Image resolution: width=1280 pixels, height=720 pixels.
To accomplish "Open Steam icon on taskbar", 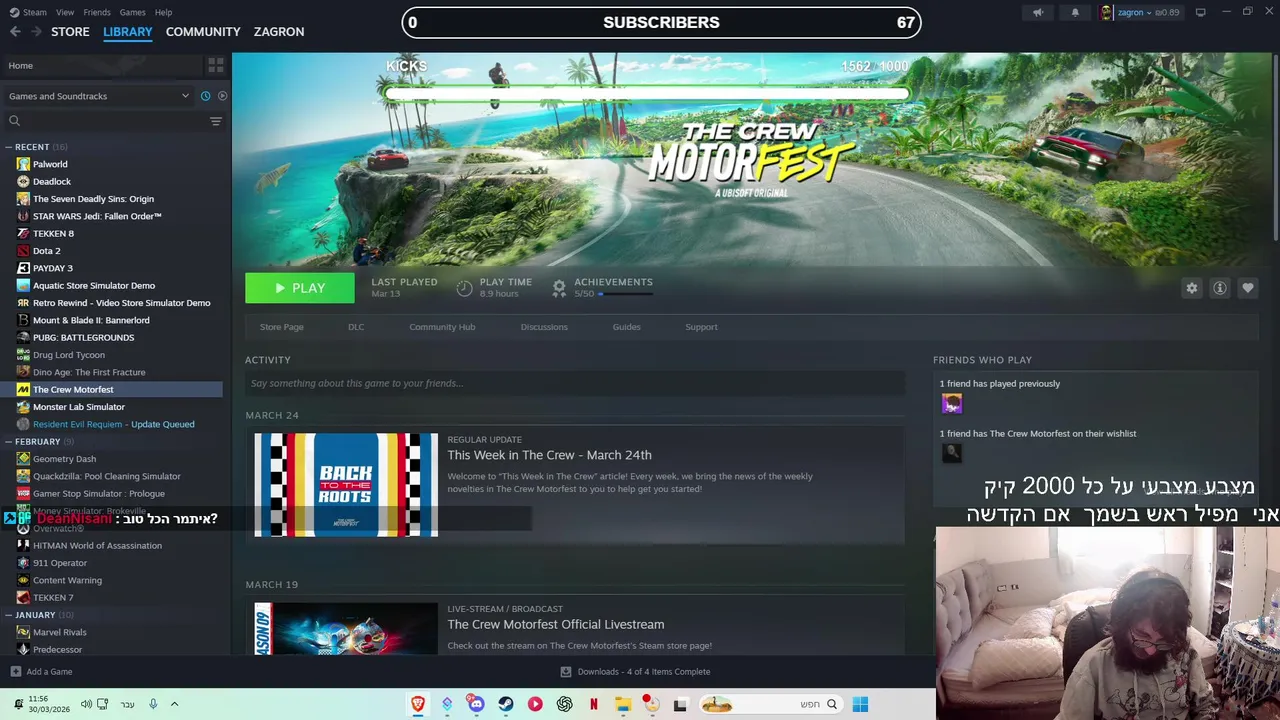I will (506, 704).
